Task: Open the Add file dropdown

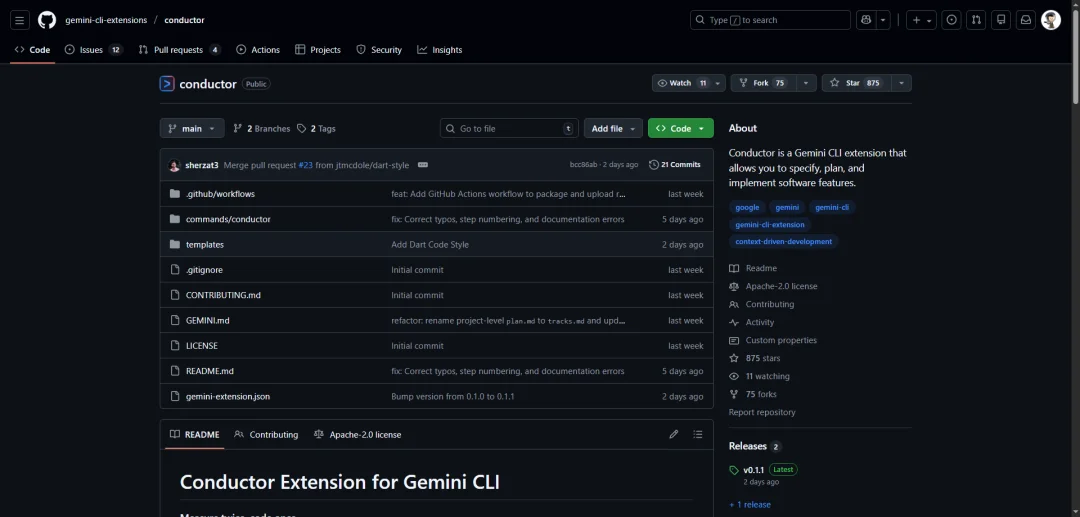Action: coord(613,128)
